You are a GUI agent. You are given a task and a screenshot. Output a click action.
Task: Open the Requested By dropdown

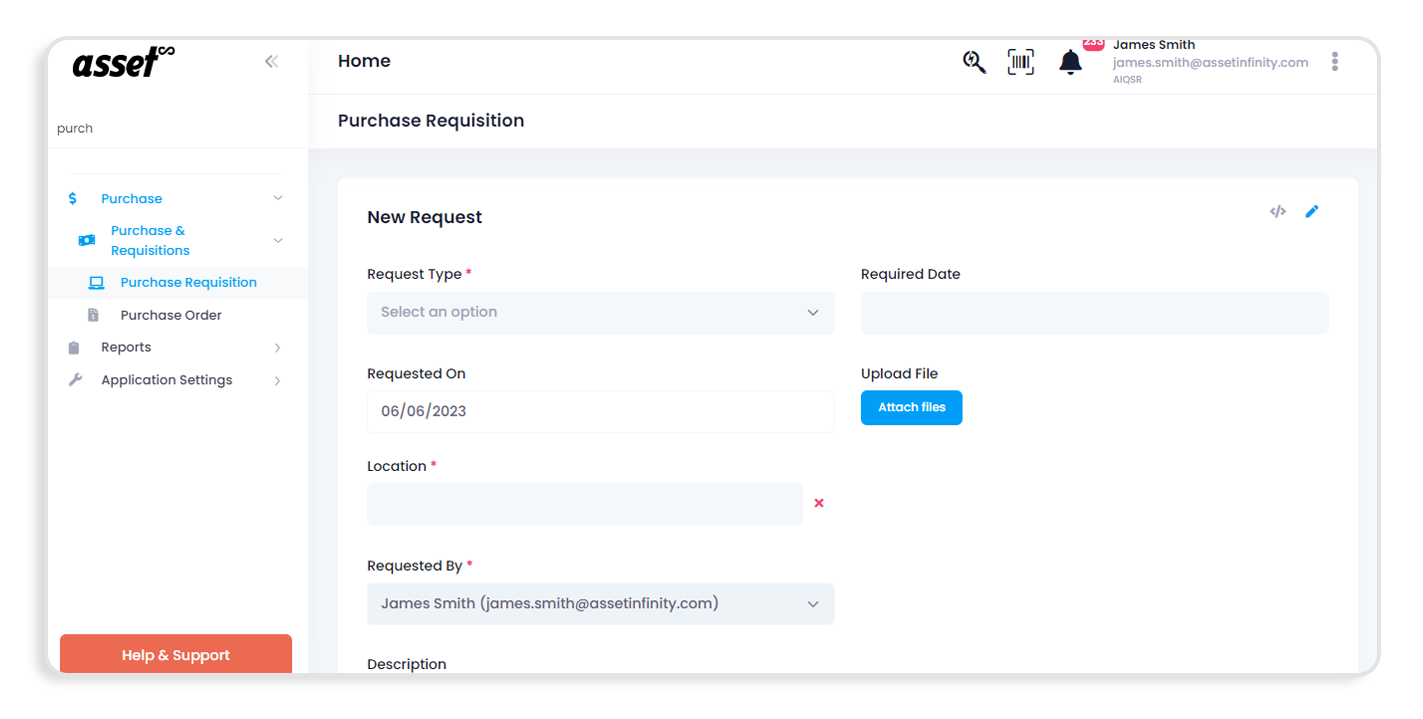(600, 603)
